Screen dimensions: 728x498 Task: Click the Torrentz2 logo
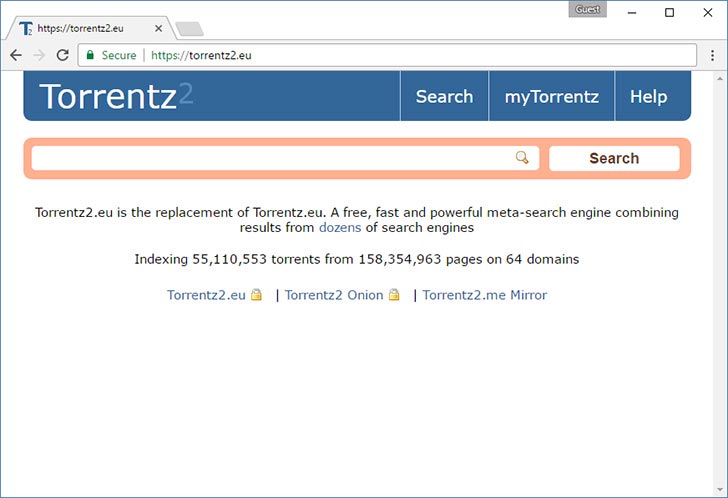point(116,96)
